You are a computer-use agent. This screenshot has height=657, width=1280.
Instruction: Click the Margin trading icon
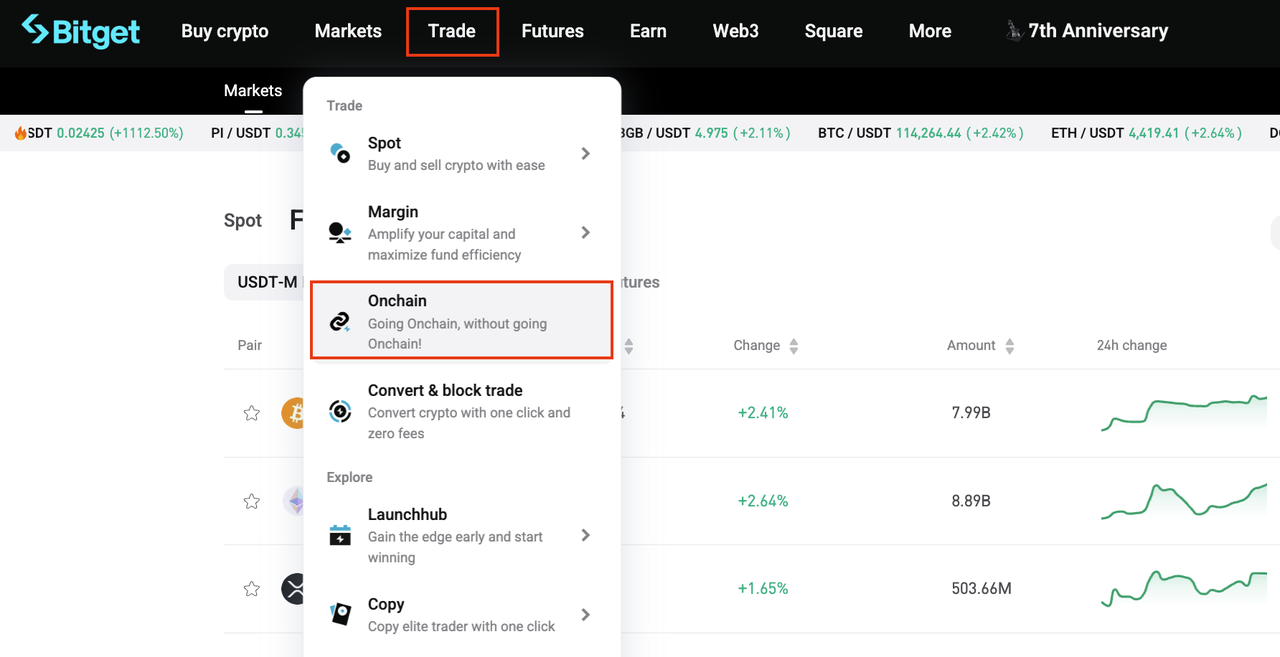pos(340,233)
